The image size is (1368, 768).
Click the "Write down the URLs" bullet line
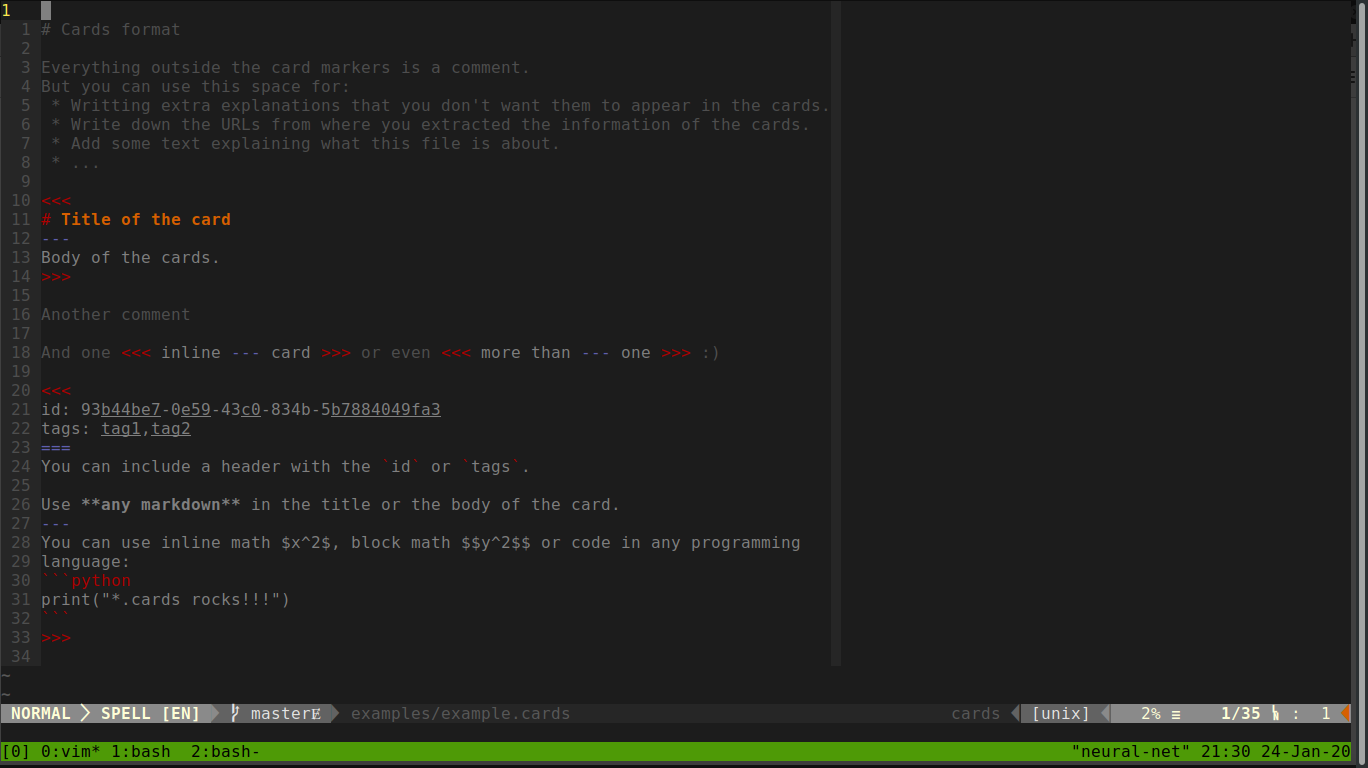(430, 124)
